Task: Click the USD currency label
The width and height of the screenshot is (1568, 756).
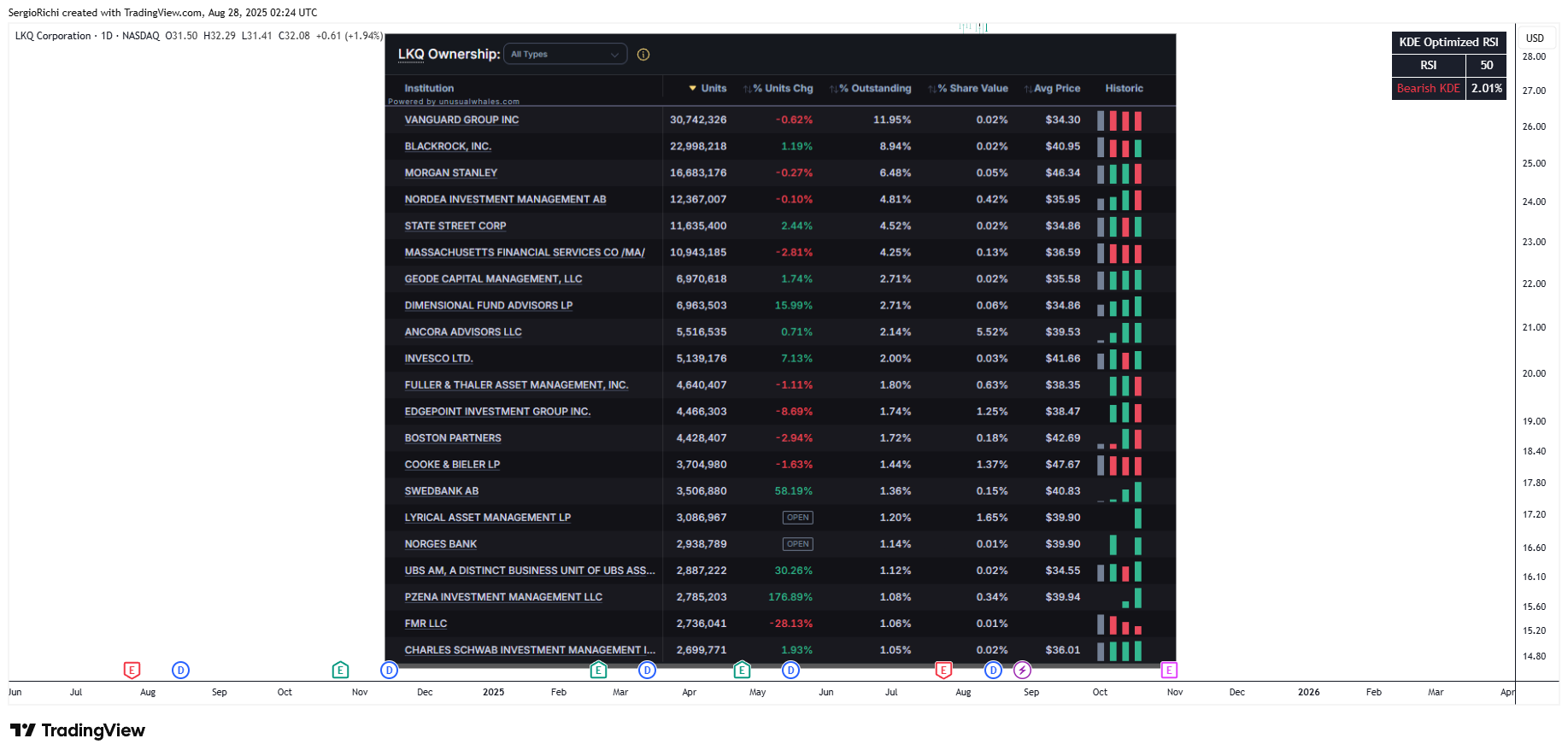Action: [x=1535, y=38]
